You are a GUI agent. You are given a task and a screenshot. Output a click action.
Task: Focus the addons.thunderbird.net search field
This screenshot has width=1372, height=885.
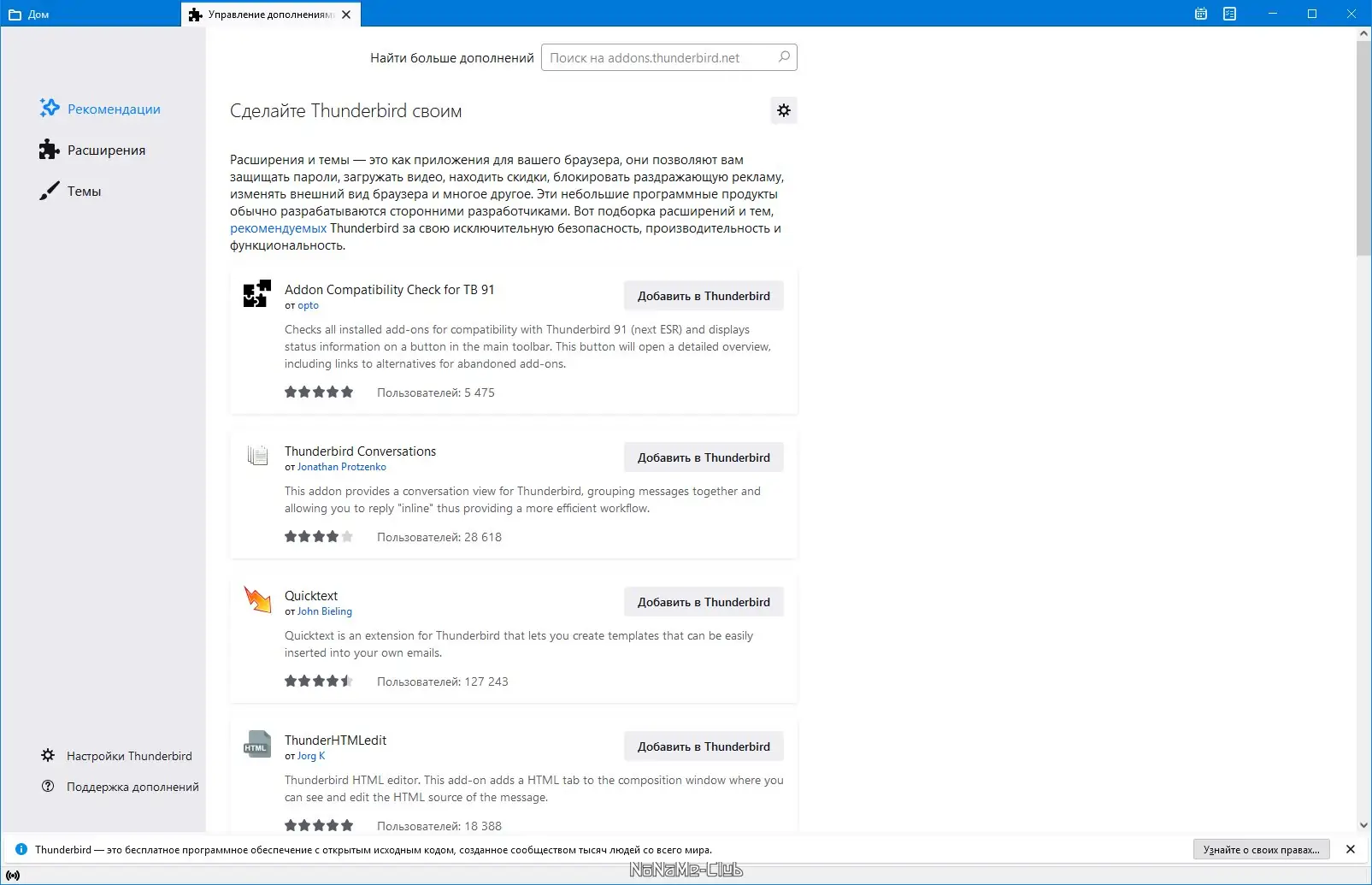[x=658, y=57]
